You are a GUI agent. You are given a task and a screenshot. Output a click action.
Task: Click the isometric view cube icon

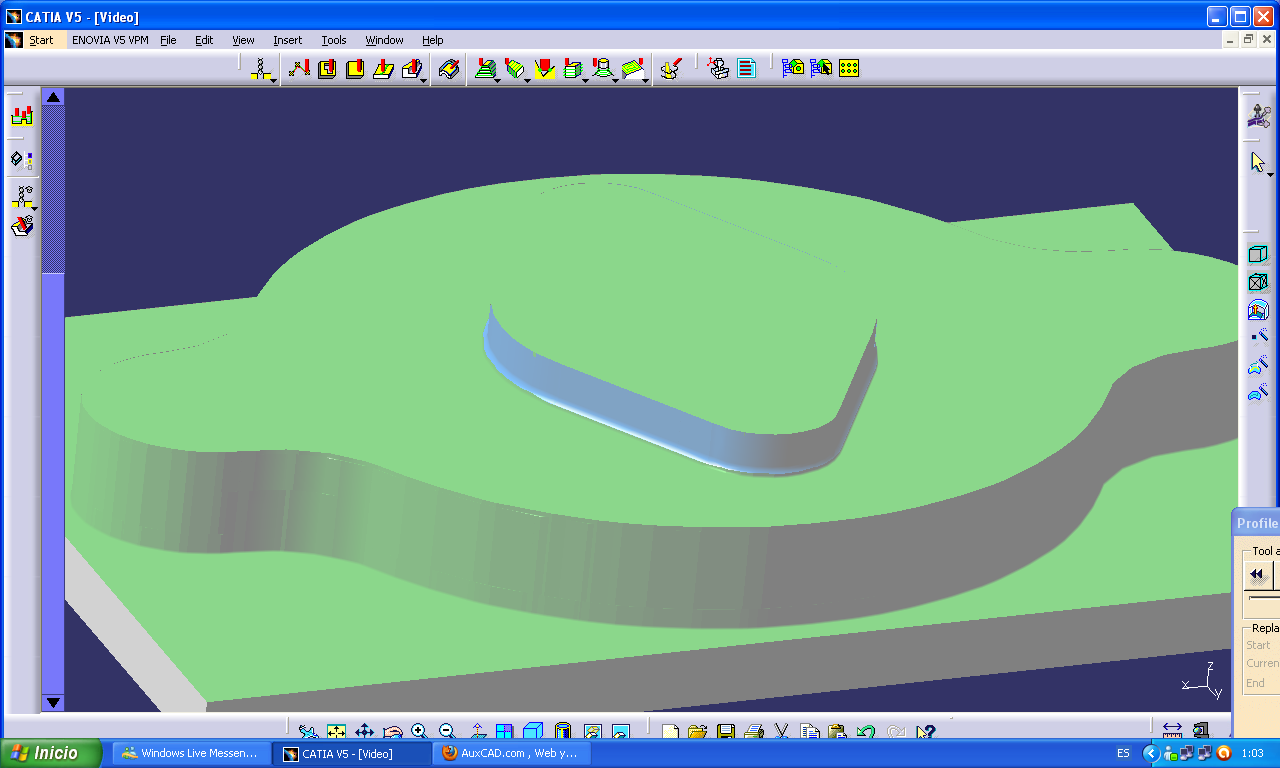(x=532, y=732)
